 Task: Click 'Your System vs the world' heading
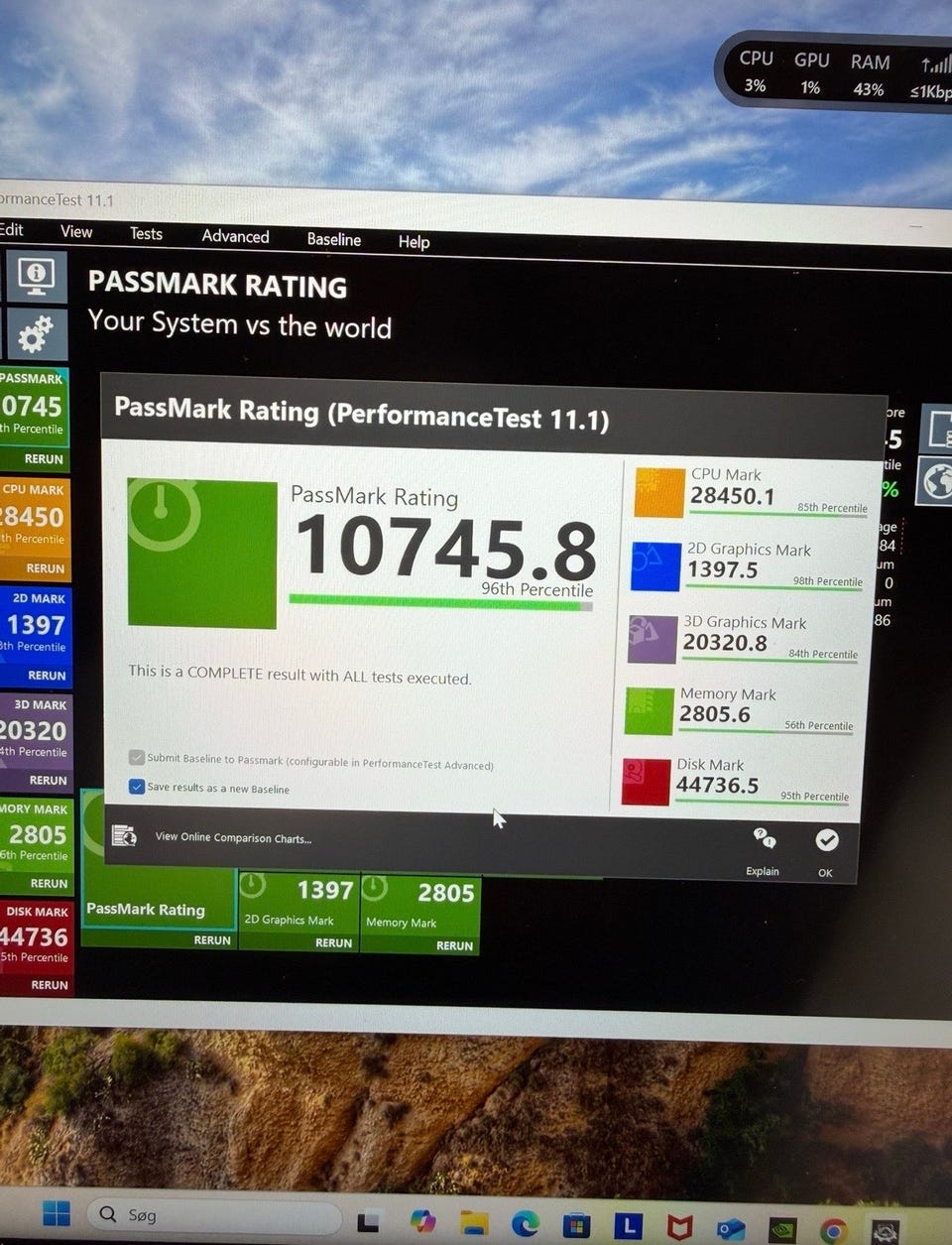239,323
